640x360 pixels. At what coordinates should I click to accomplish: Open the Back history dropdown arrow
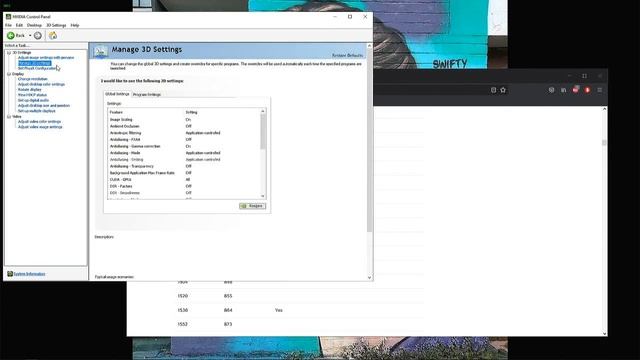pos(30,36)
